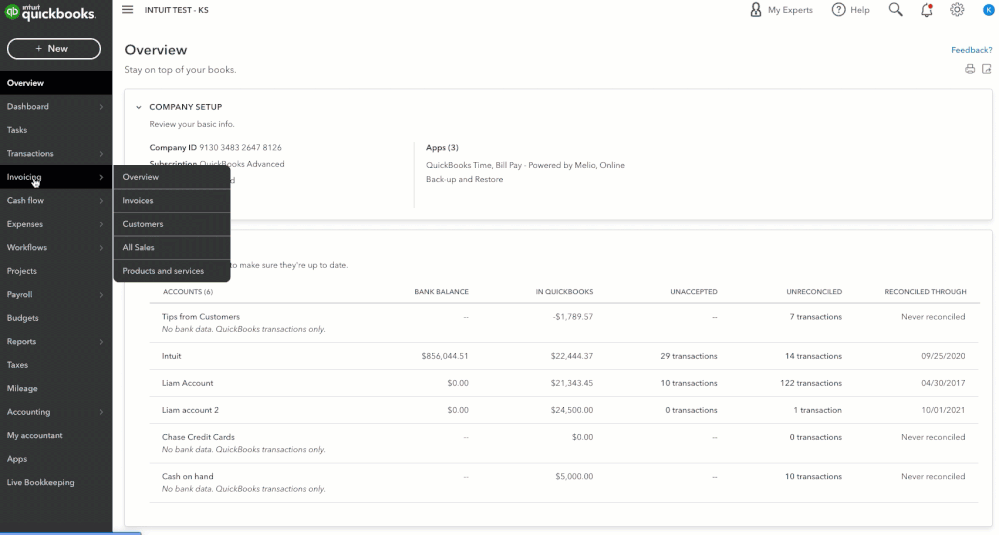Open Mileage in the sidebar
Image resolution: width=999 pixels, height=535 pixels.
tap(56, 389)
